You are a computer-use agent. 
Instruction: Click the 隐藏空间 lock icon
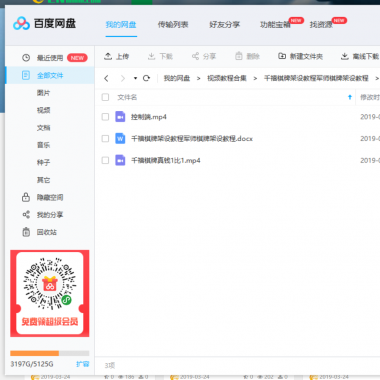[x=26, y=197]
